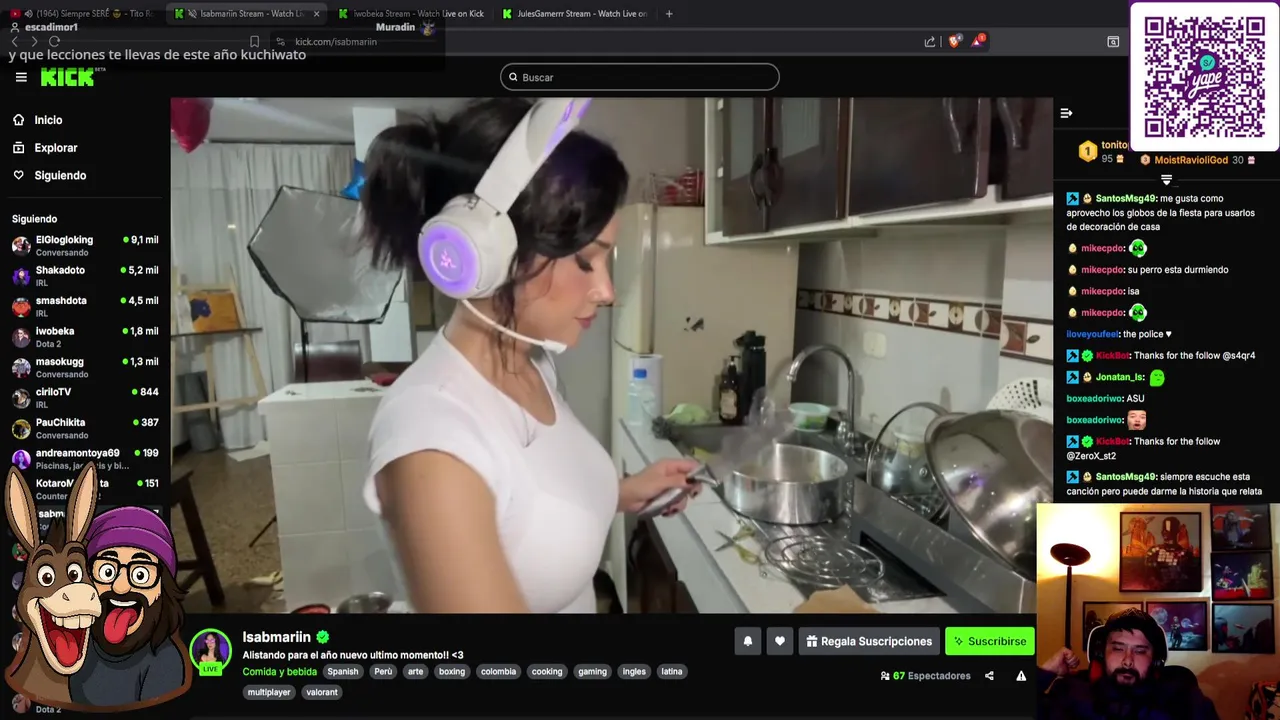Select the Spanish tag
Image resolution: width=1280 pixels, height=720 pixels.
pyautogui.click(x=342, y=672)
